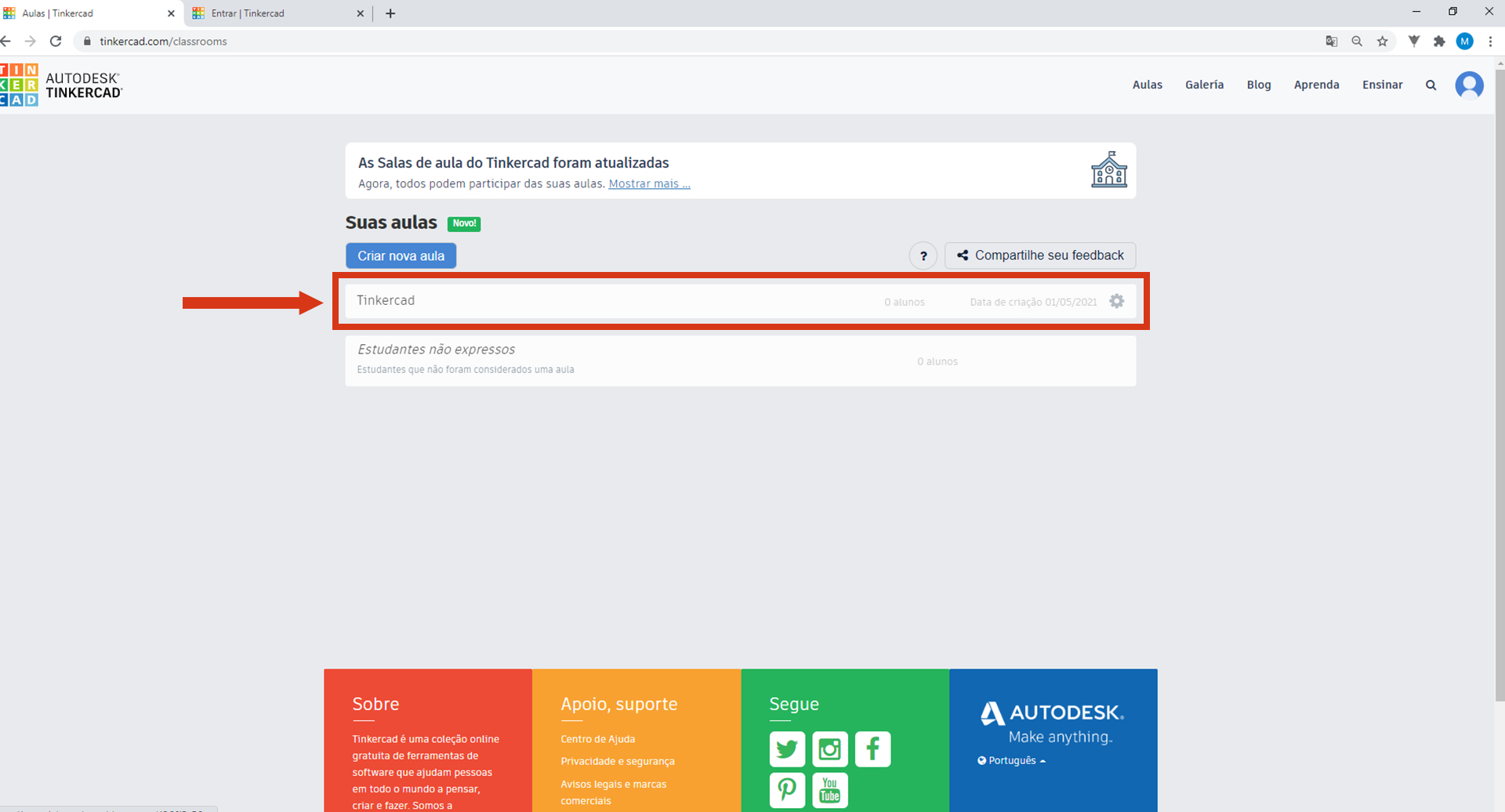This screenshot has width=1505, height=812.
Task: Click the YouTube icon in the footer
Action: (830, 790)
